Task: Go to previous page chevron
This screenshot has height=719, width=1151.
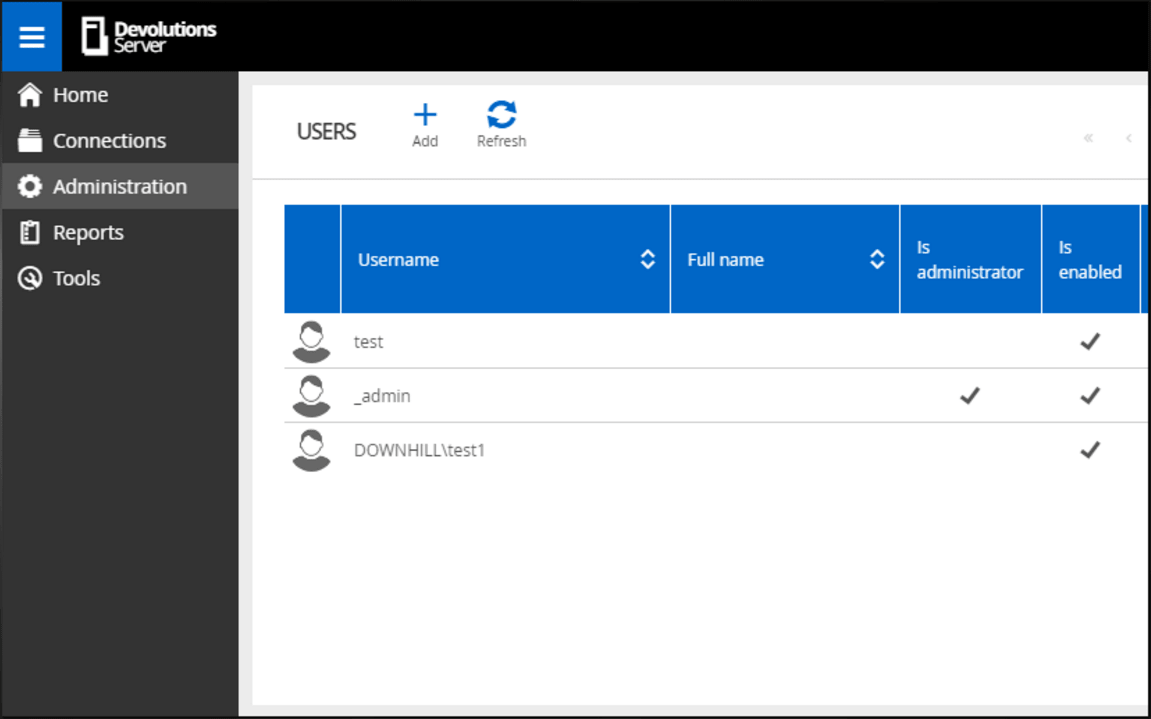Action: [x=1129, y=138]
